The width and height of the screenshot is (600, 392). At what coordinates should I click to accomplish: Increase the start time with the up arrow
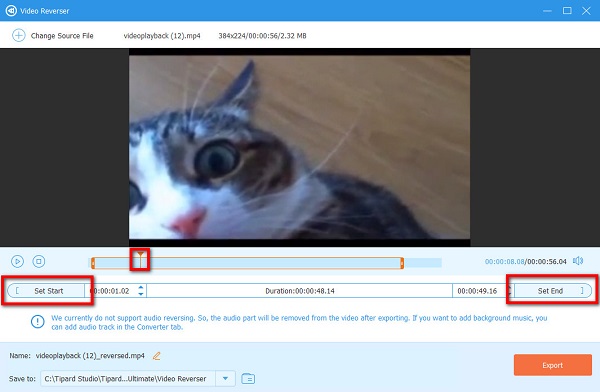coord(141,287)
